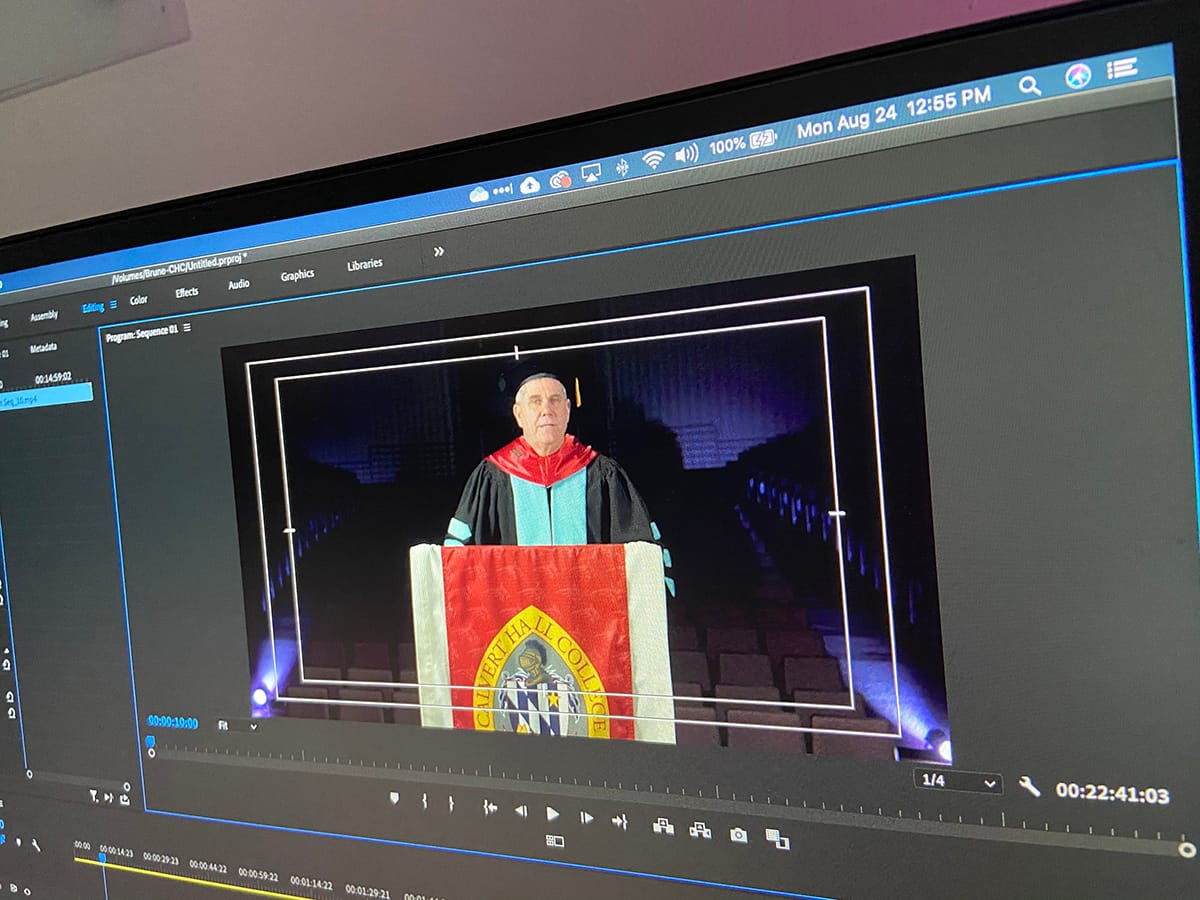Click the cloud upload icon in the menu bar

(x=530, y=184)
